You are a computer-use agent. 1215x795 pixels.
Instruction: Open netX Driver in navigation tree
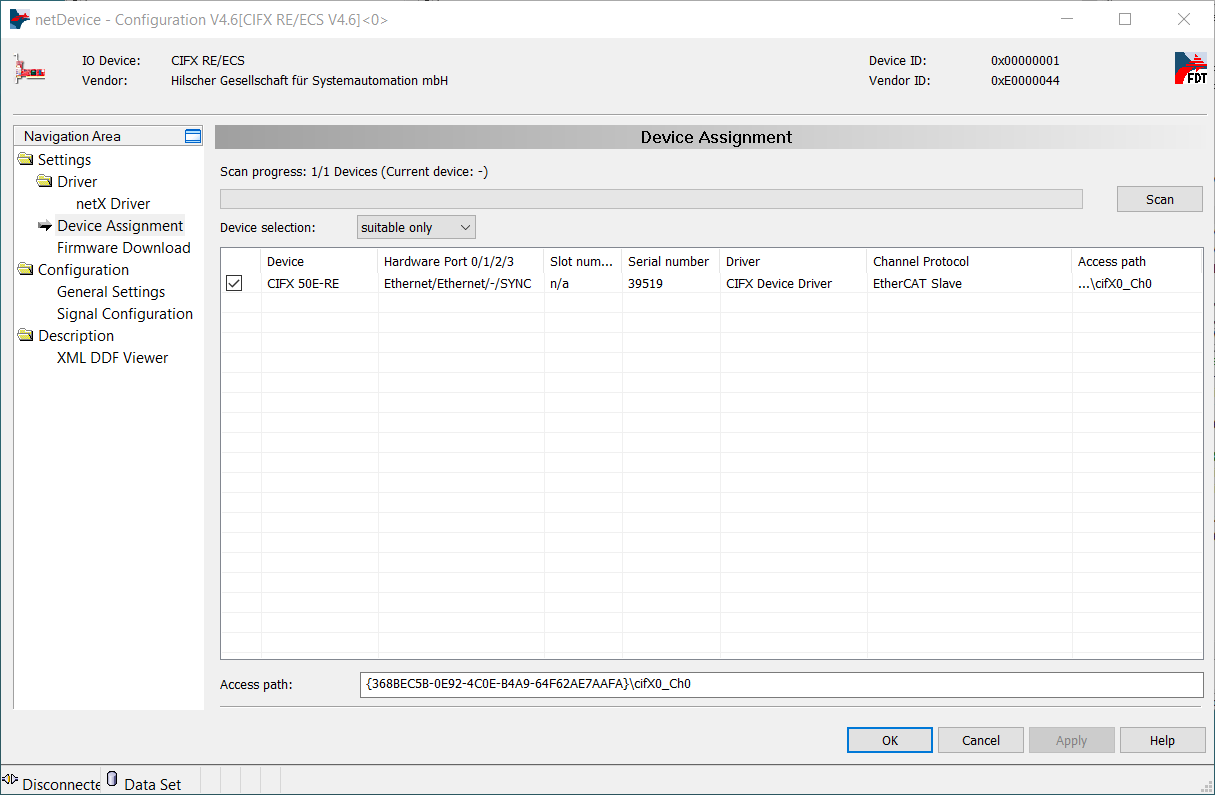pyautogui.click(x=113, y=204)
